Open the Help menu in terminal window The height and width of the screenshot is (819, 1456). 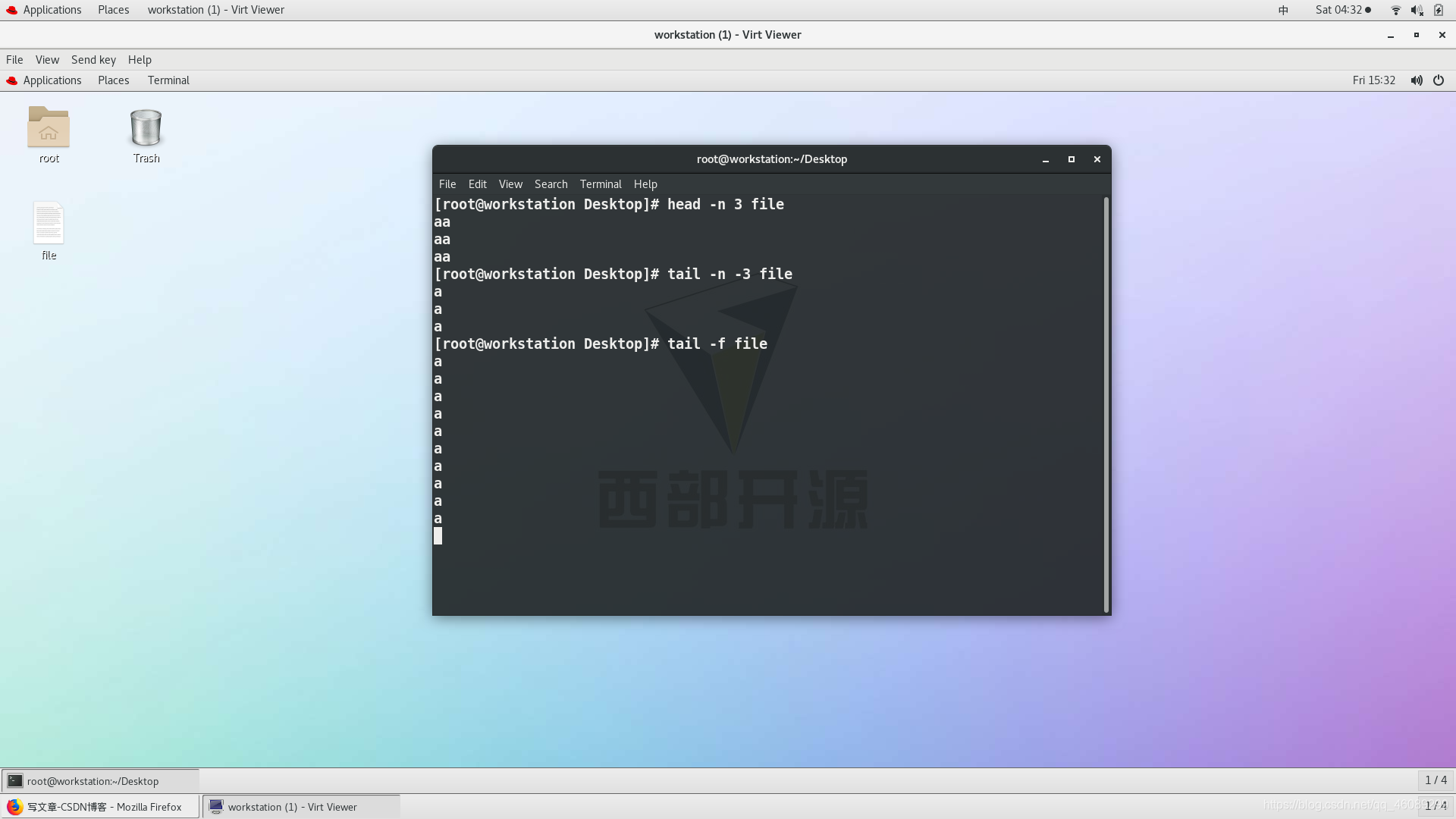pos(645,183)
